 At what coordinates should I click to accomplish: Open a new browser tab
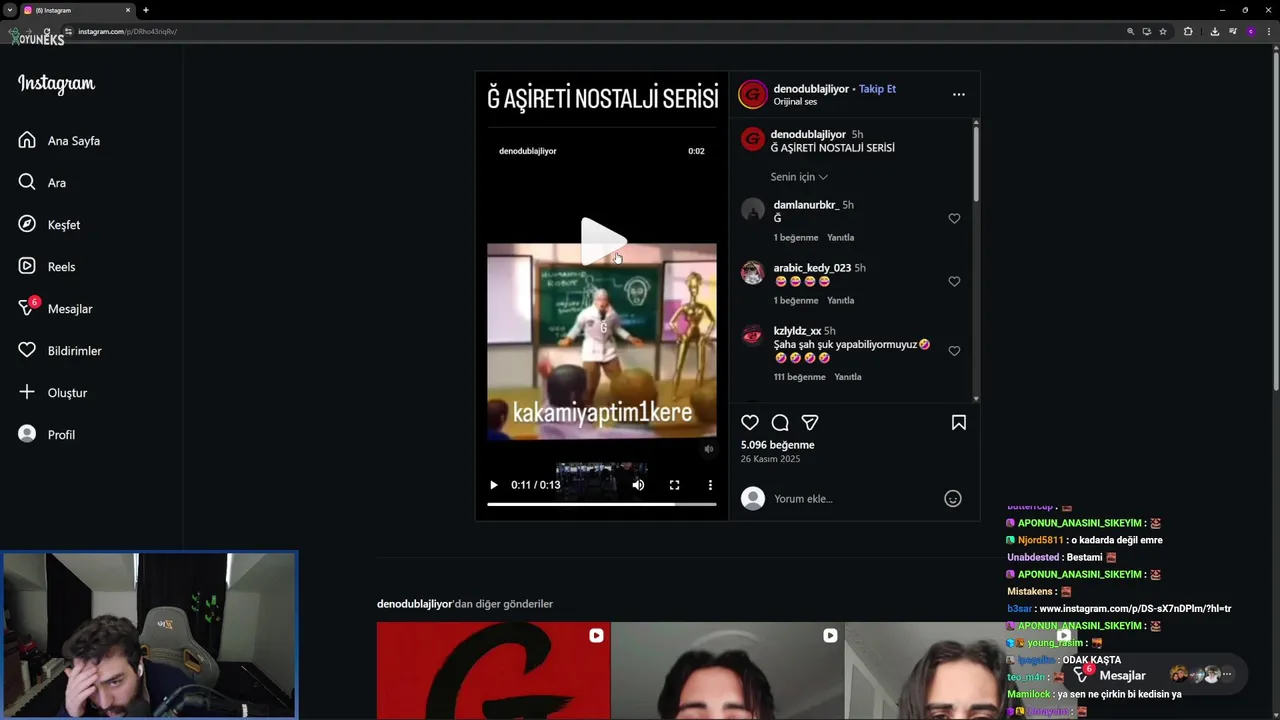point(146,10)
